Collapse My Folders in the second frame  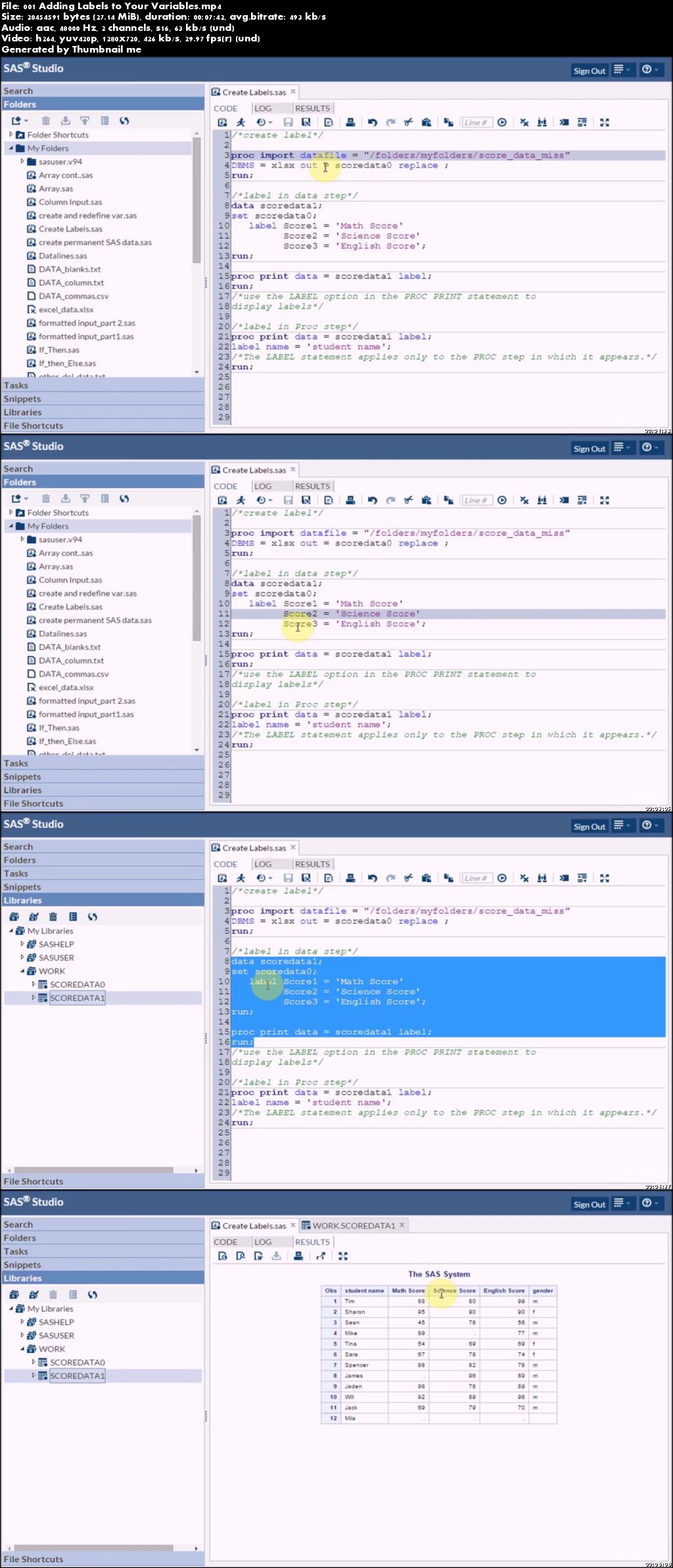(x=11, y=526)
